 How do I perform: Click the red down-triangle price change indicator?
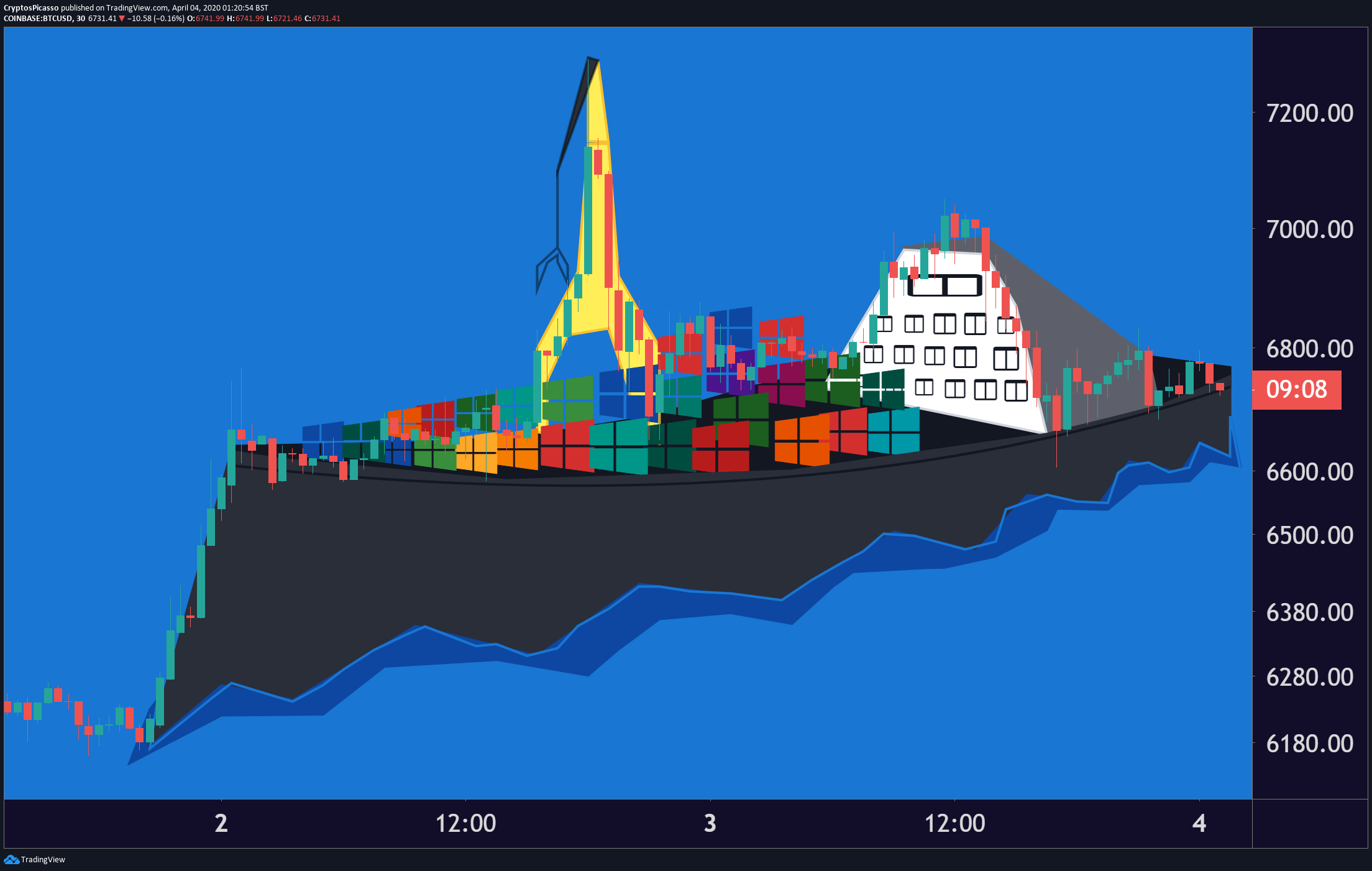point(122,19)
